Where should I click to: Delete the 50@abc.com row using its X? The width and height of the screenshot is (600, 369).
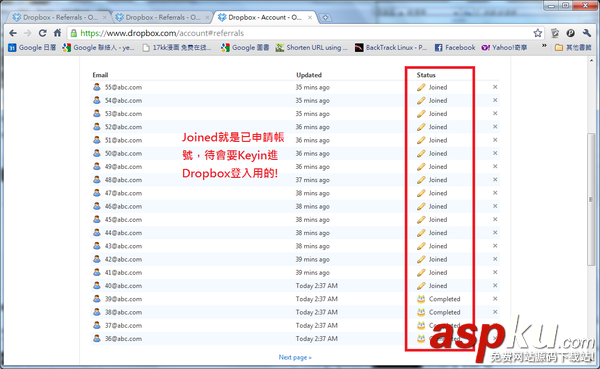(495, 153)
